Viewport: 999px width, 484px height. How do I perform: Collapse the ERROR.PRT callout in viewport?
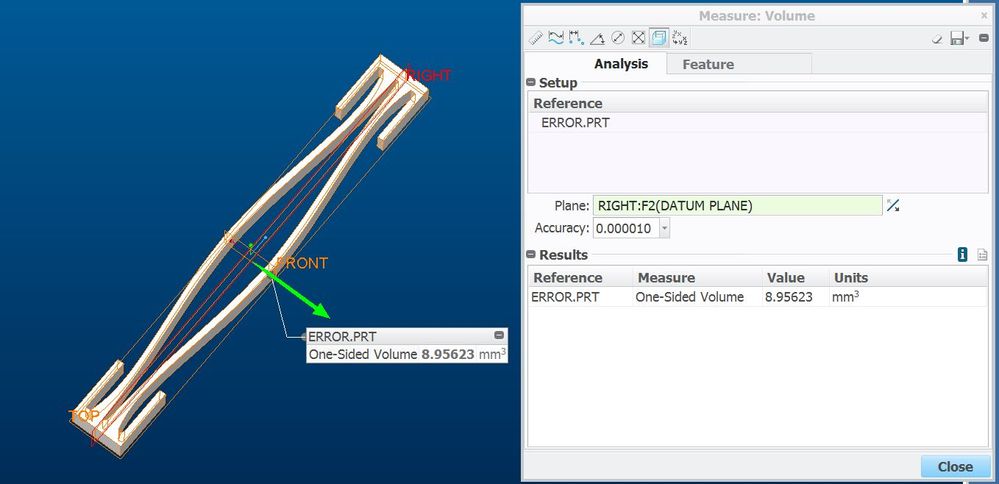click(499, 336)
